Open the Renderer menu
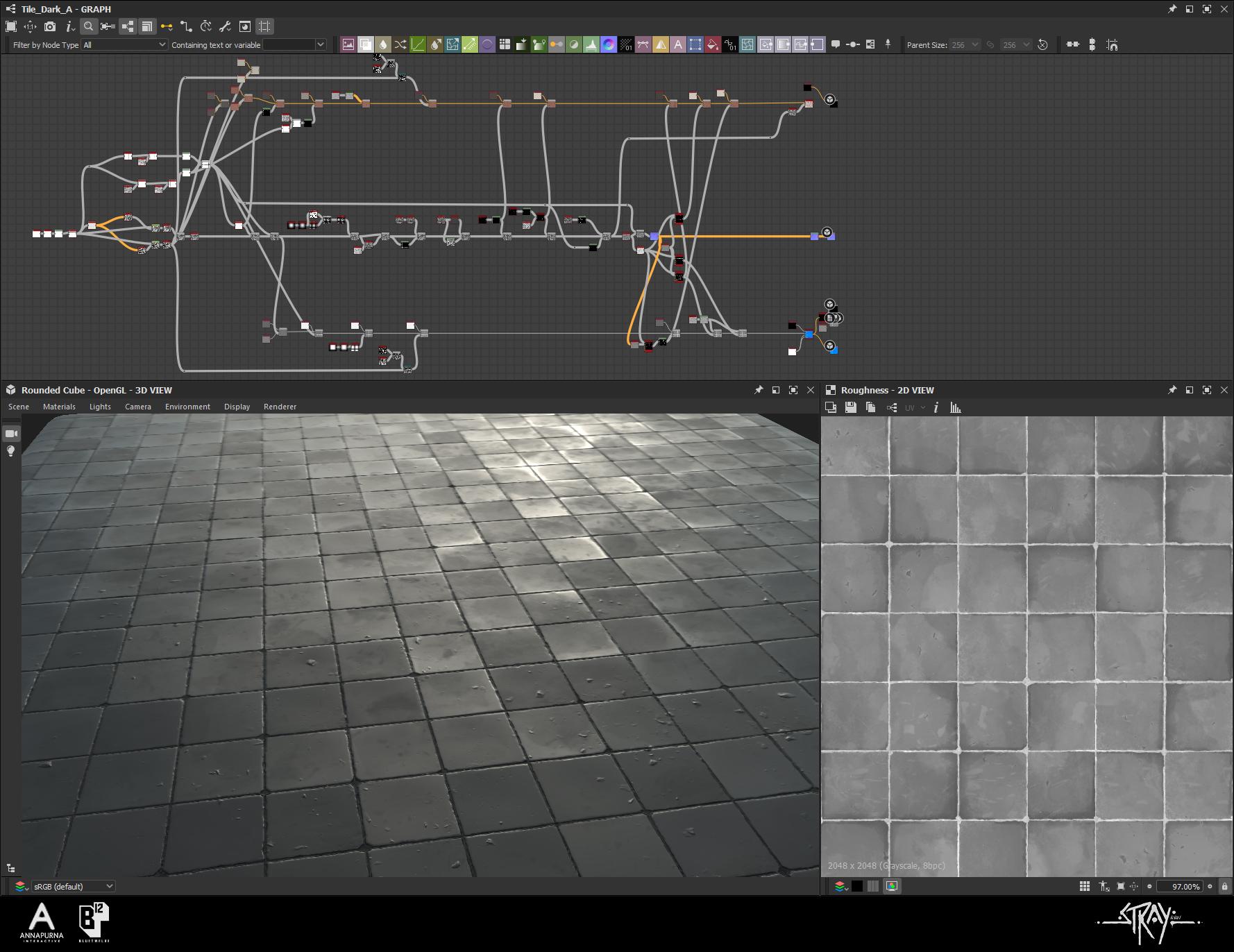The image size is (1234, 952). [280, 407]
